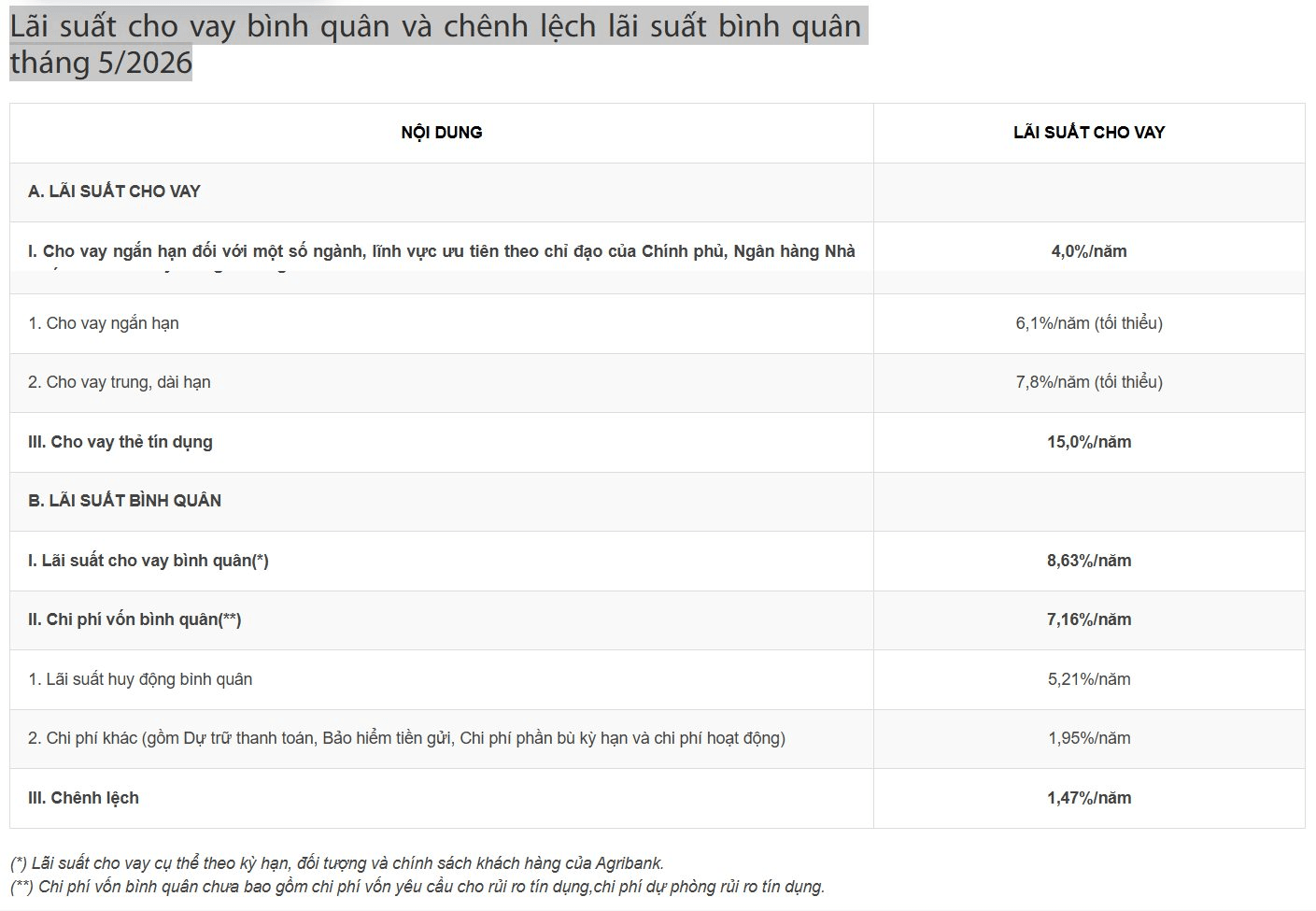1316x911 pixels.
Task: Click the (*) footnote about Agribank lending rates
Action: pos(337,863)
